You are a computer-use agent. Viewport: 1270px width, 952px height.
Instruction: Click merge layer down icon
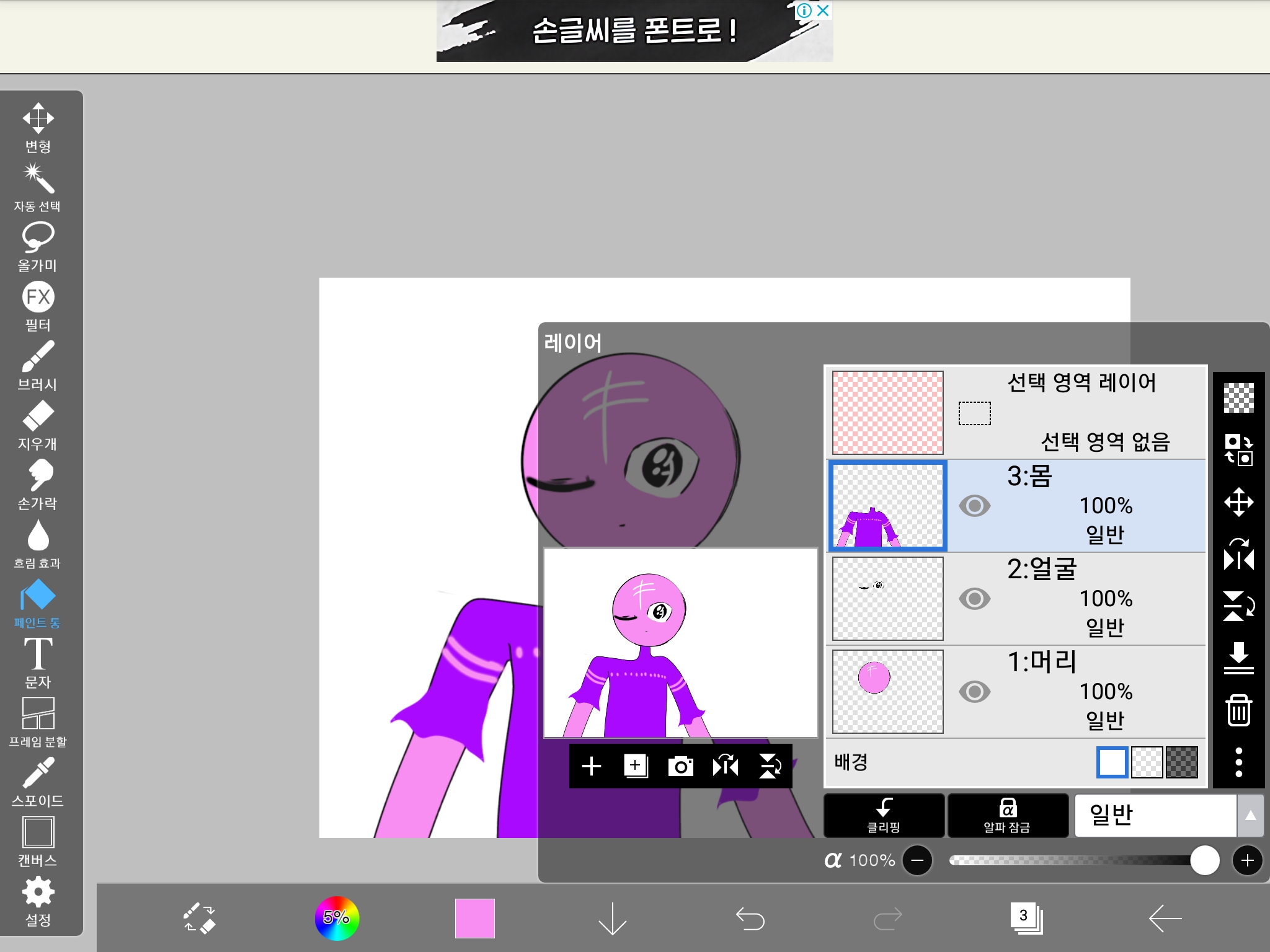coord(1239,658)
